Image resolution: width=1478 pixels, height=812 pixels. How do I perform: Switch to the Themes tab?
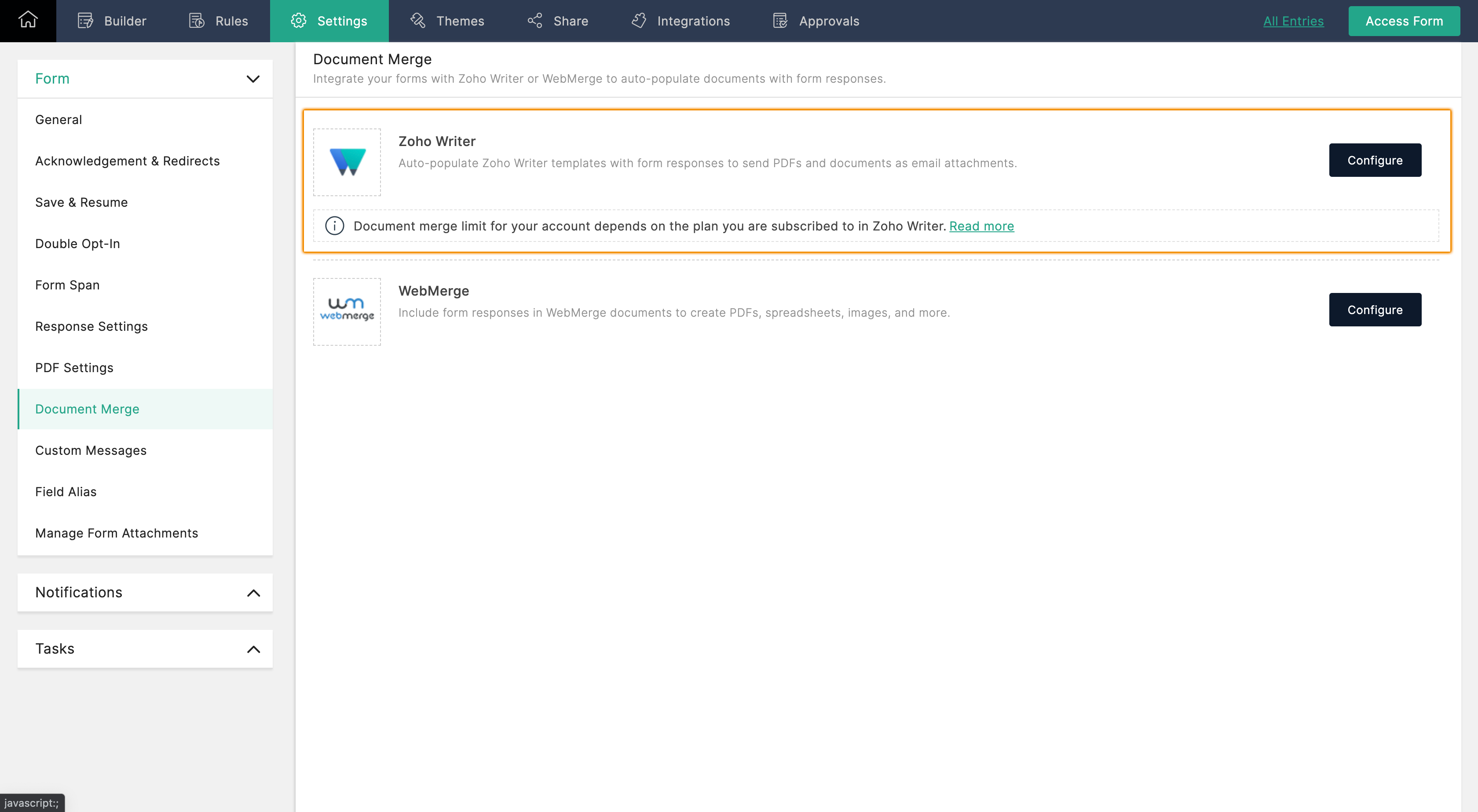point(447,21)
